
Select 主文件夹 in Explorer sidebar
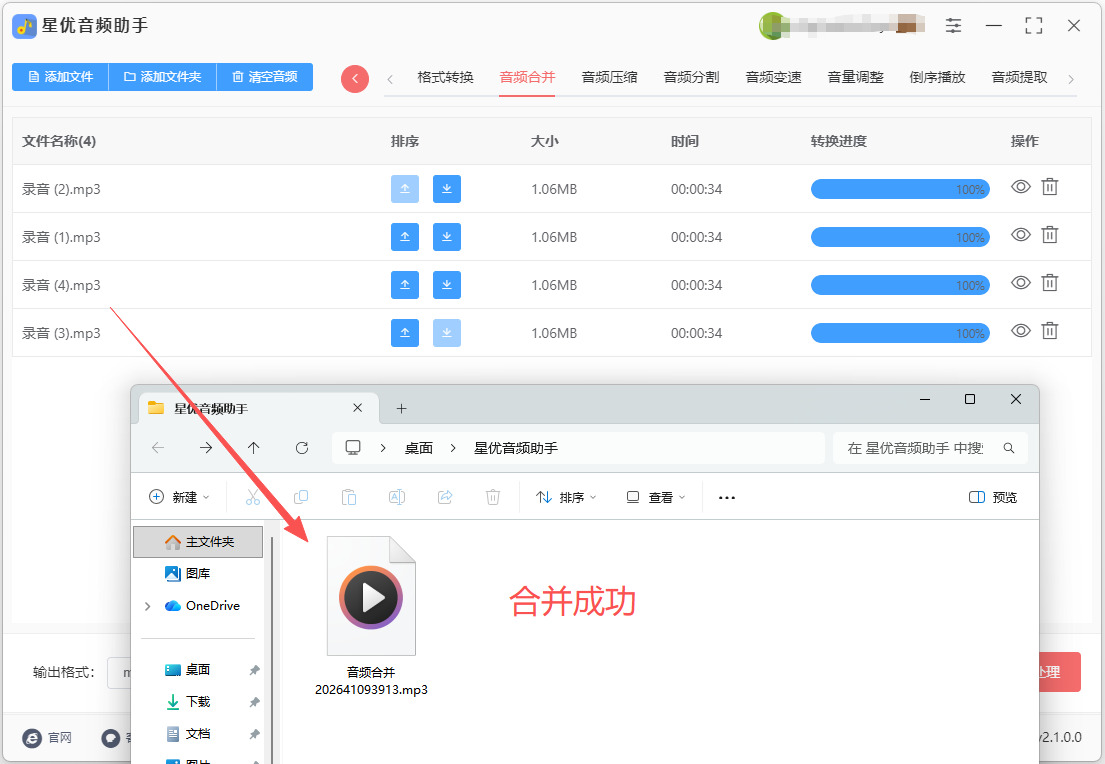tap(198, 541)
